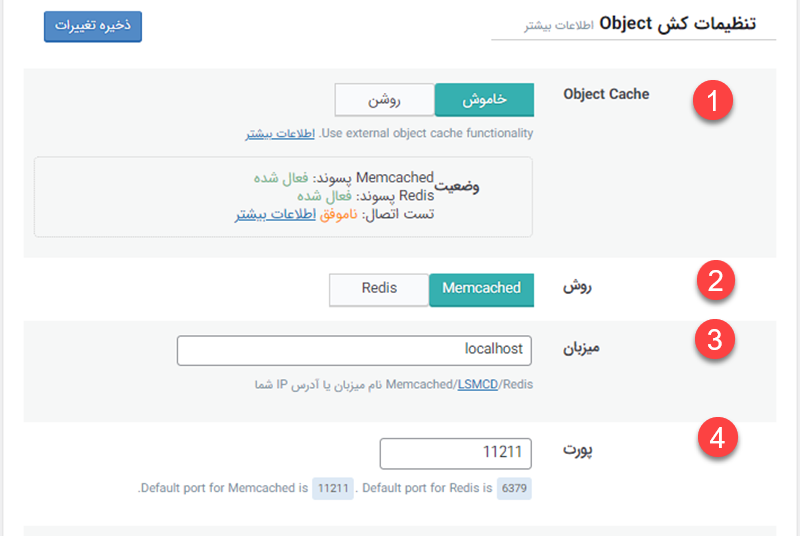
Task: Click the تنظیمات کش Object heading
Action: [x=678, y=24]
